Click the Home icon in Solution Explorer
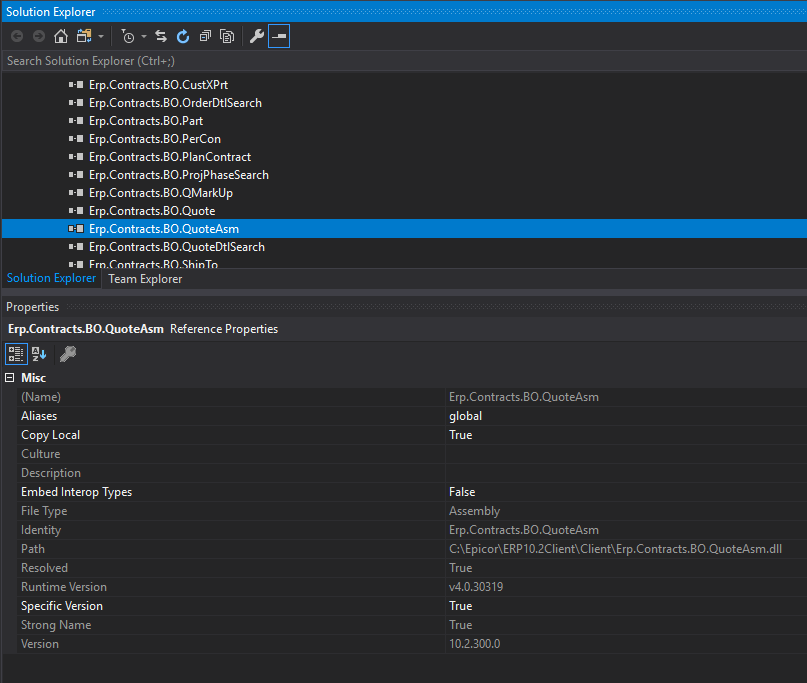This screenshot has height=683, width=807. click(x=61, y=37)
